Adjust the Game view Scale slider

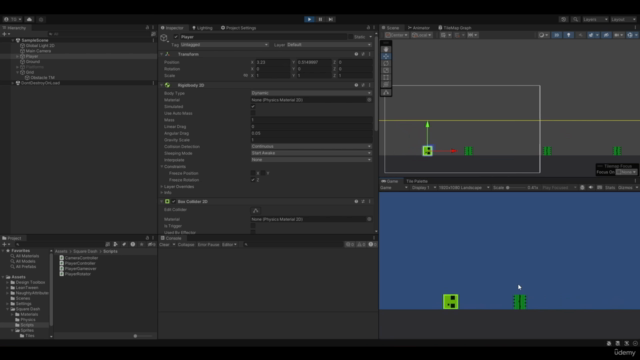pyautogui.click(x=516, y=188)
